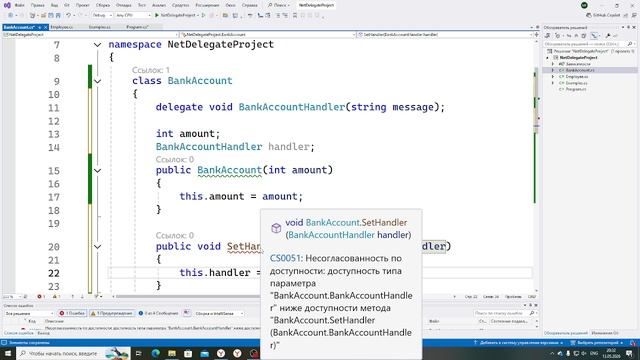Open the Git menu
Image resolution: width=640 pixels, height=360 pixels.
coord(67,5)
